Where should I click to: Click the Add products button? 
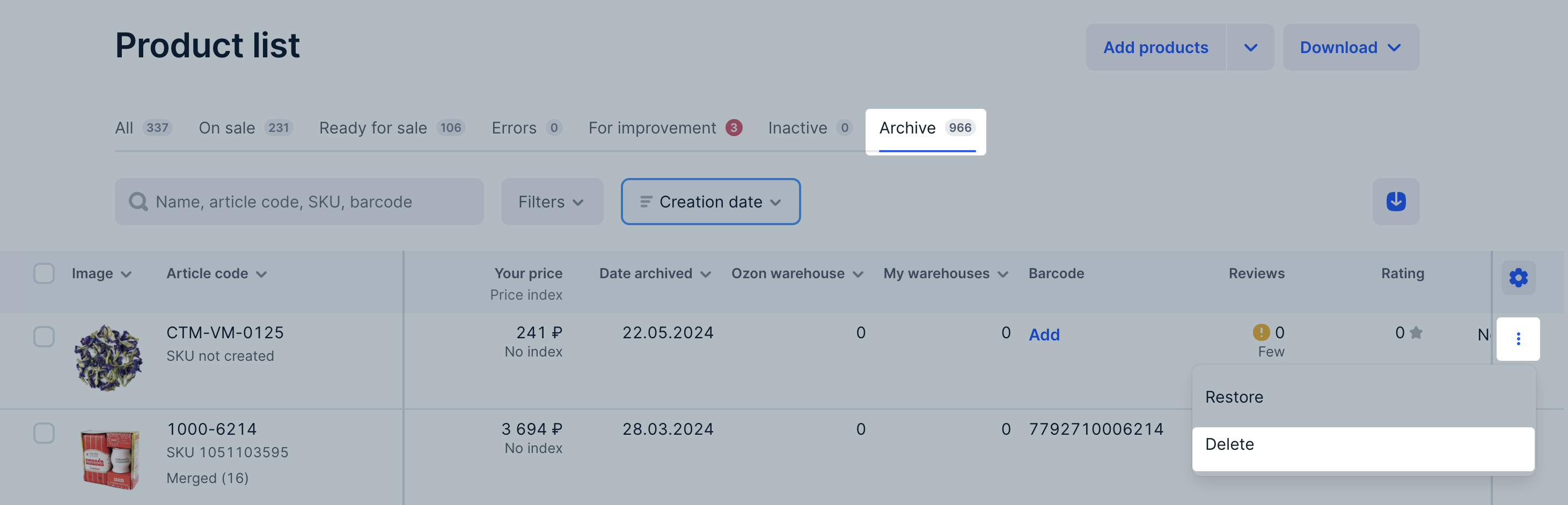click(1155, 47)
